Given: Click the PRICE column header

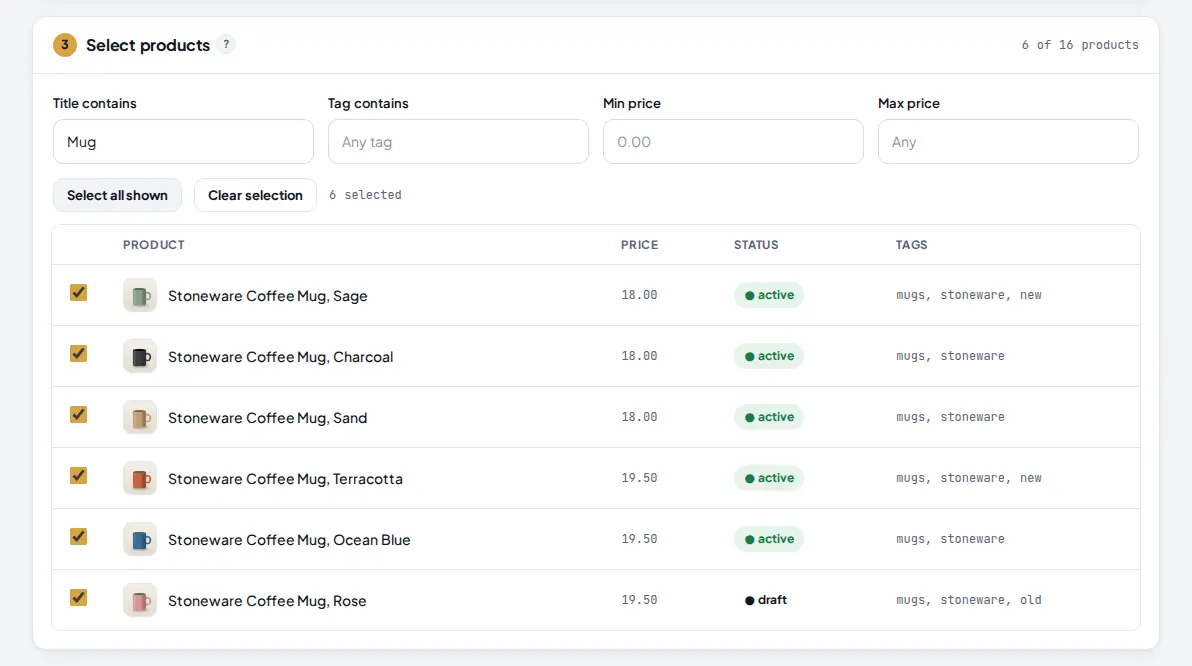Looking at the screenshot, I should coord(639,245).
